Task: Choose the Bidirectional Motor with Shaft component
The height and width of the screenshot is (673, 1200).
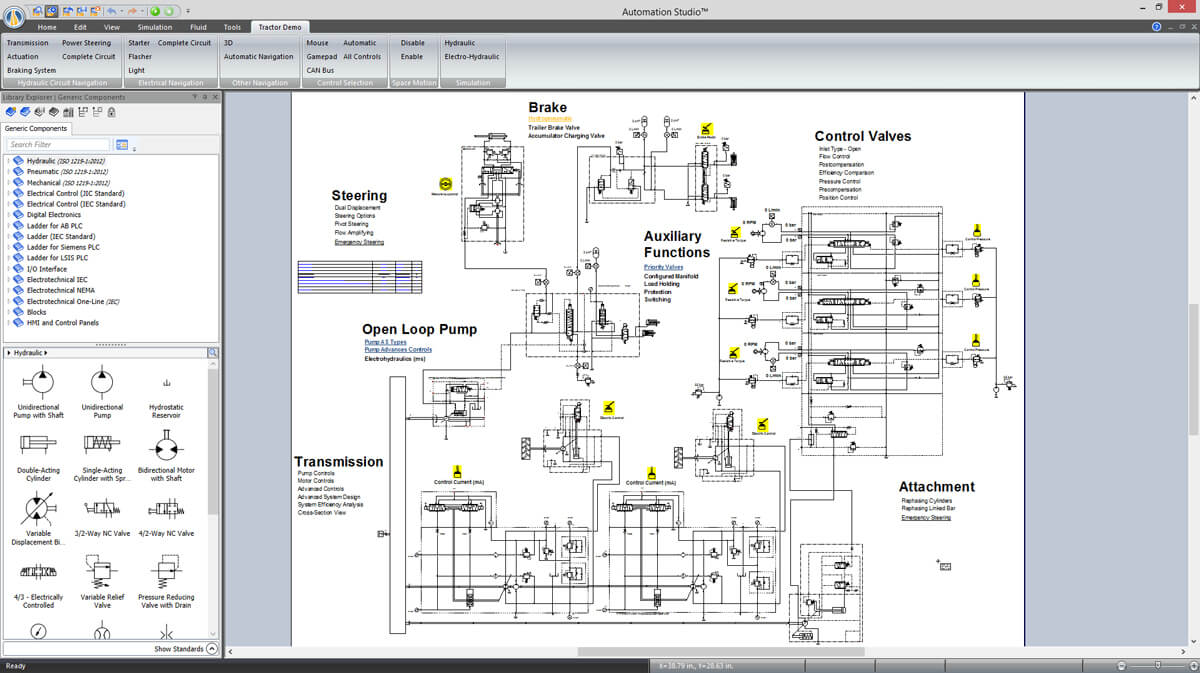Action: click(x=166, y=446)
